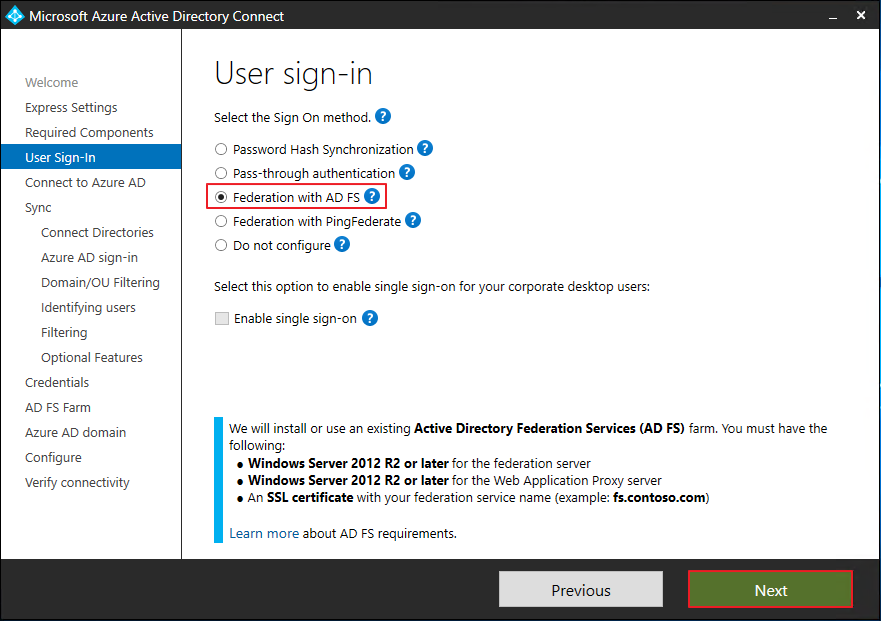
Task: Open Required Components in the sidebar
Action: tap(89, 133)
